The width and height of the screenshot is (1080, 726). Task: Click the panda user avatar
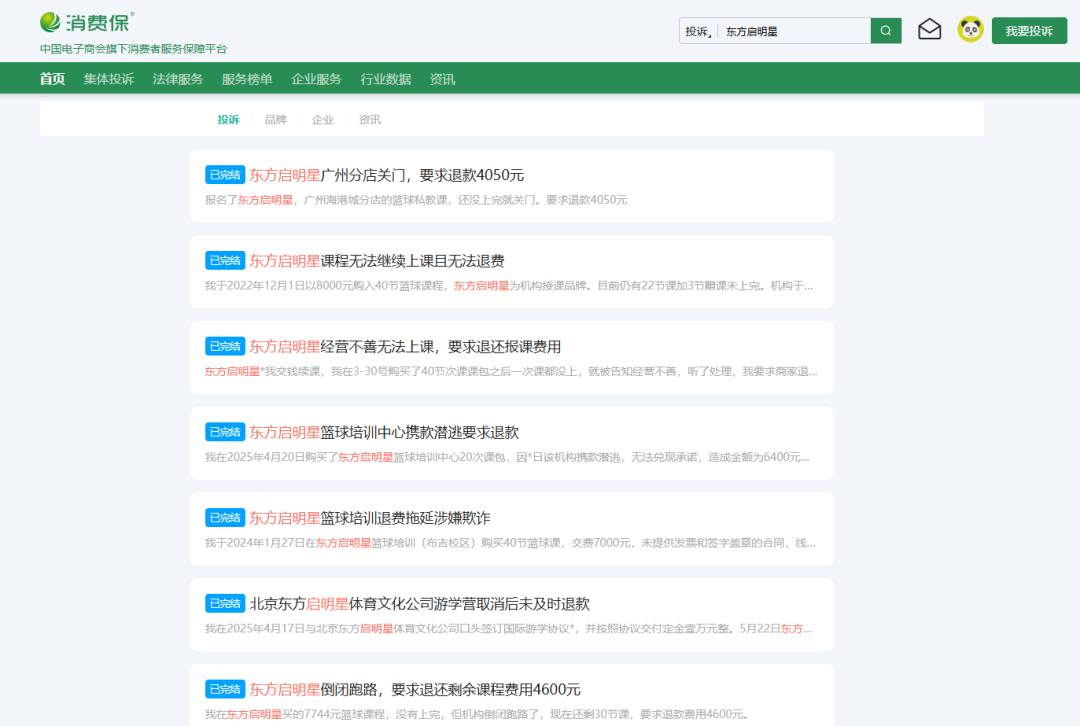(x=970, y=30)
